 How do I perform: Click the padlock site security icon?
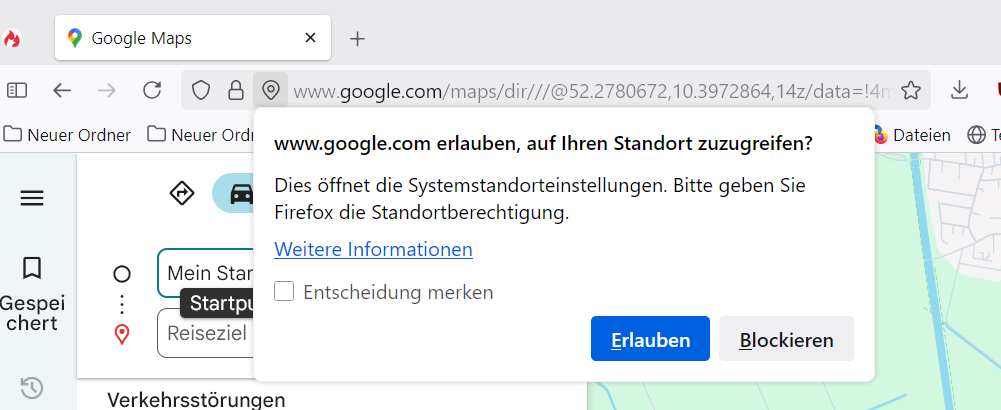(236, 91)
